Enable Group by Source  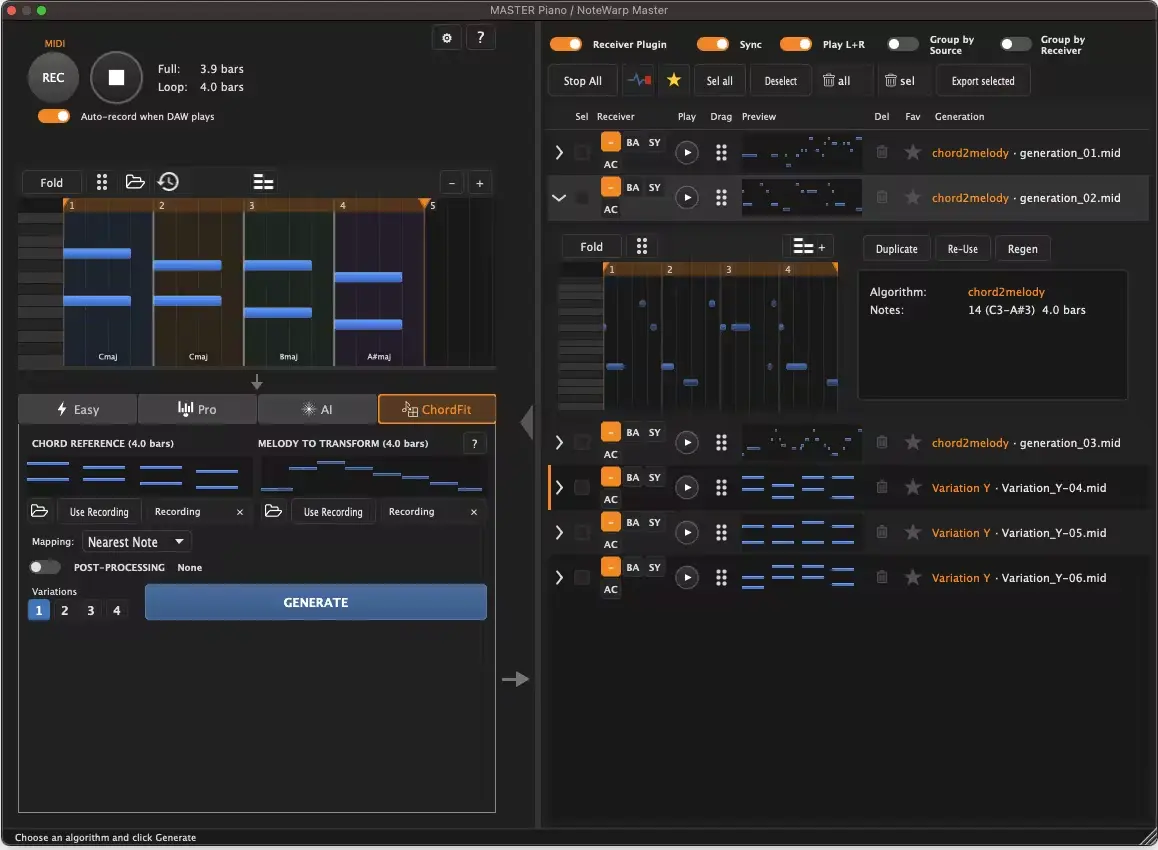tap(902, 44)
